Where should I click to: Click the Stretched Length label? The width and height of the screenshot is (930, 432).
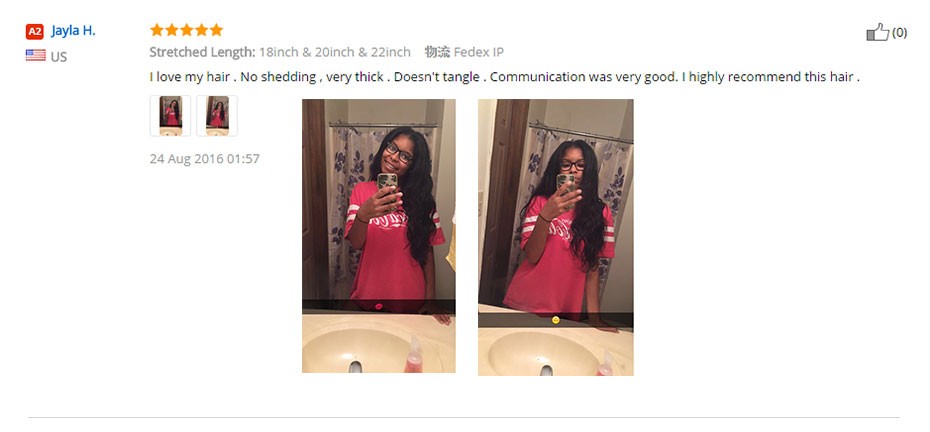(x=202, y=52)
